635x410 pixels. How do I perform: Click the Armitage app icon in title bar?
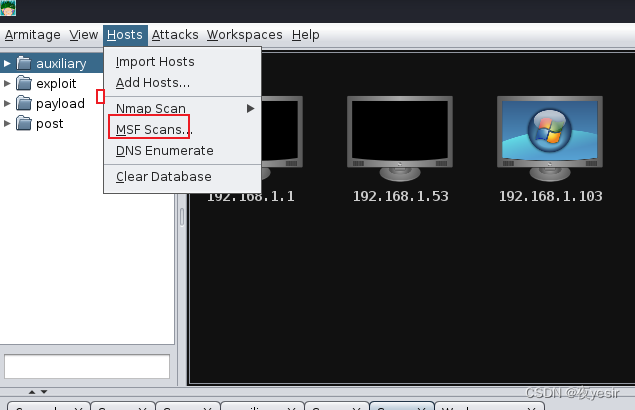[8, 8]
